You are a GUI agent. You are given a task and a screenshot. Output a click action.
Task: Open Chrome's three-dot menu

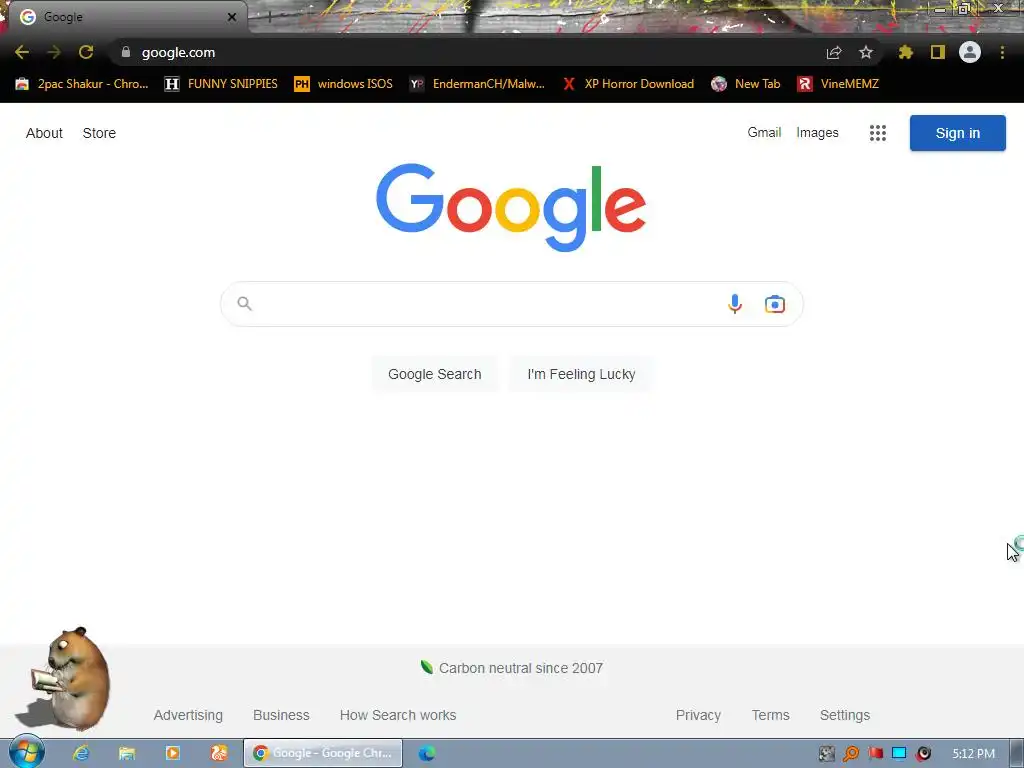point(1002,52)
